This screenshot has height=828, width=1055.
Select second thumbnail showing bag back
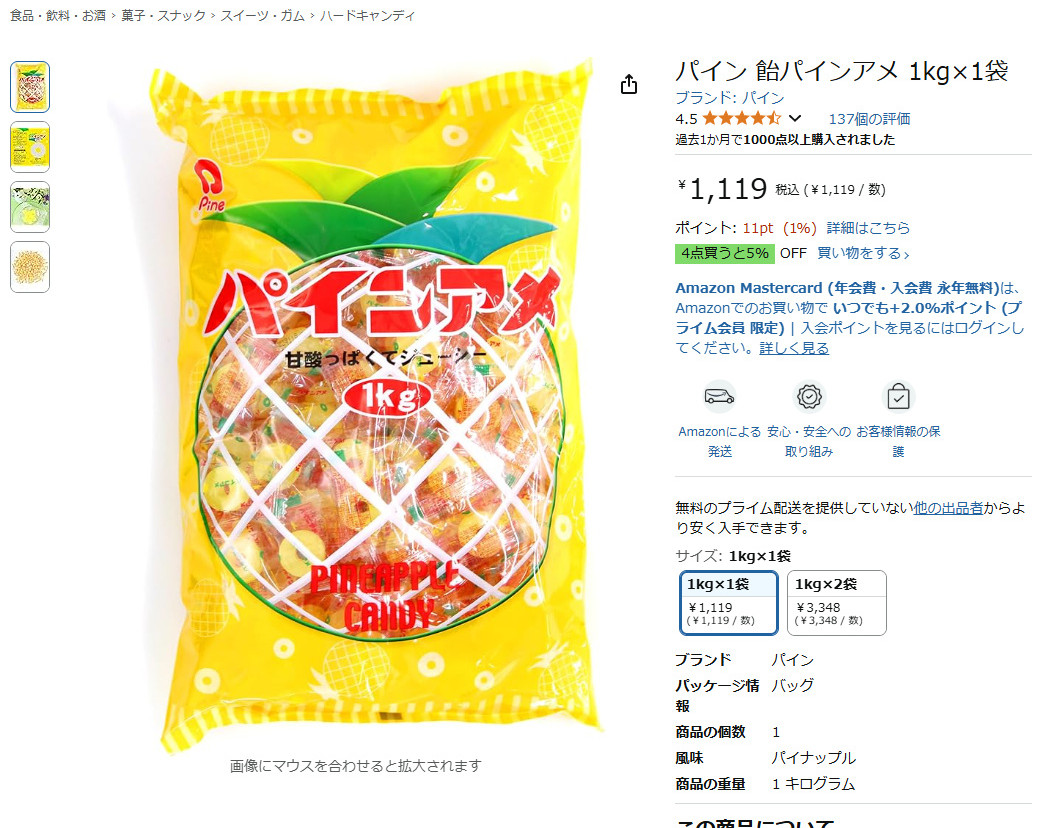(x=30, y=147)
